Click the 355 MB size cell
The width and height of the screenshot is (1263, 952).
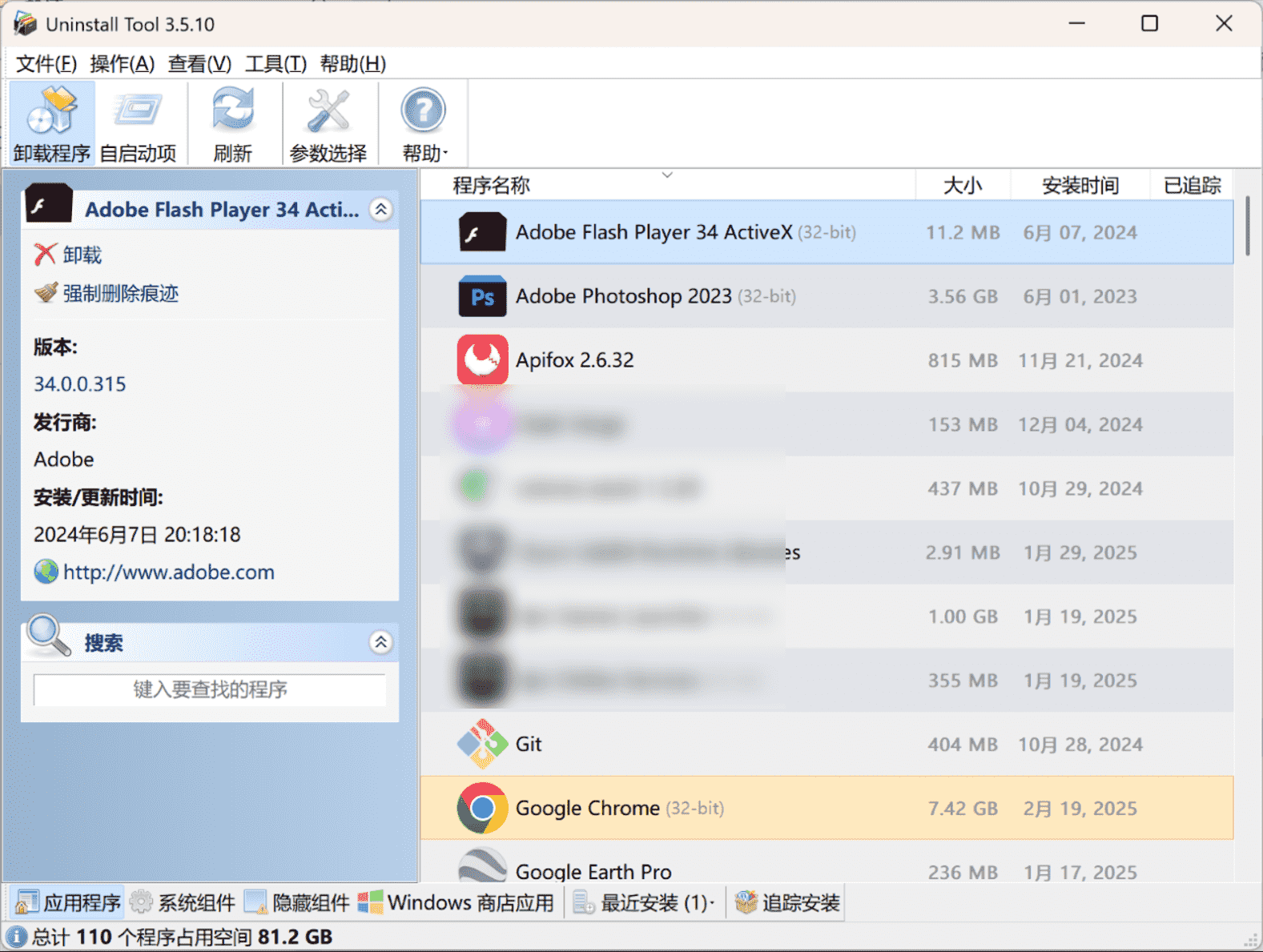pos(963,681)
